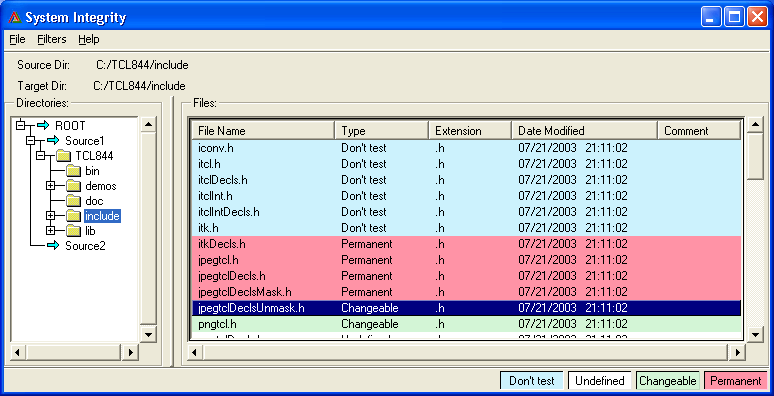Click the Files list scroll up arrow
This screenshot has width=774, height=396.
click(755, 124)
